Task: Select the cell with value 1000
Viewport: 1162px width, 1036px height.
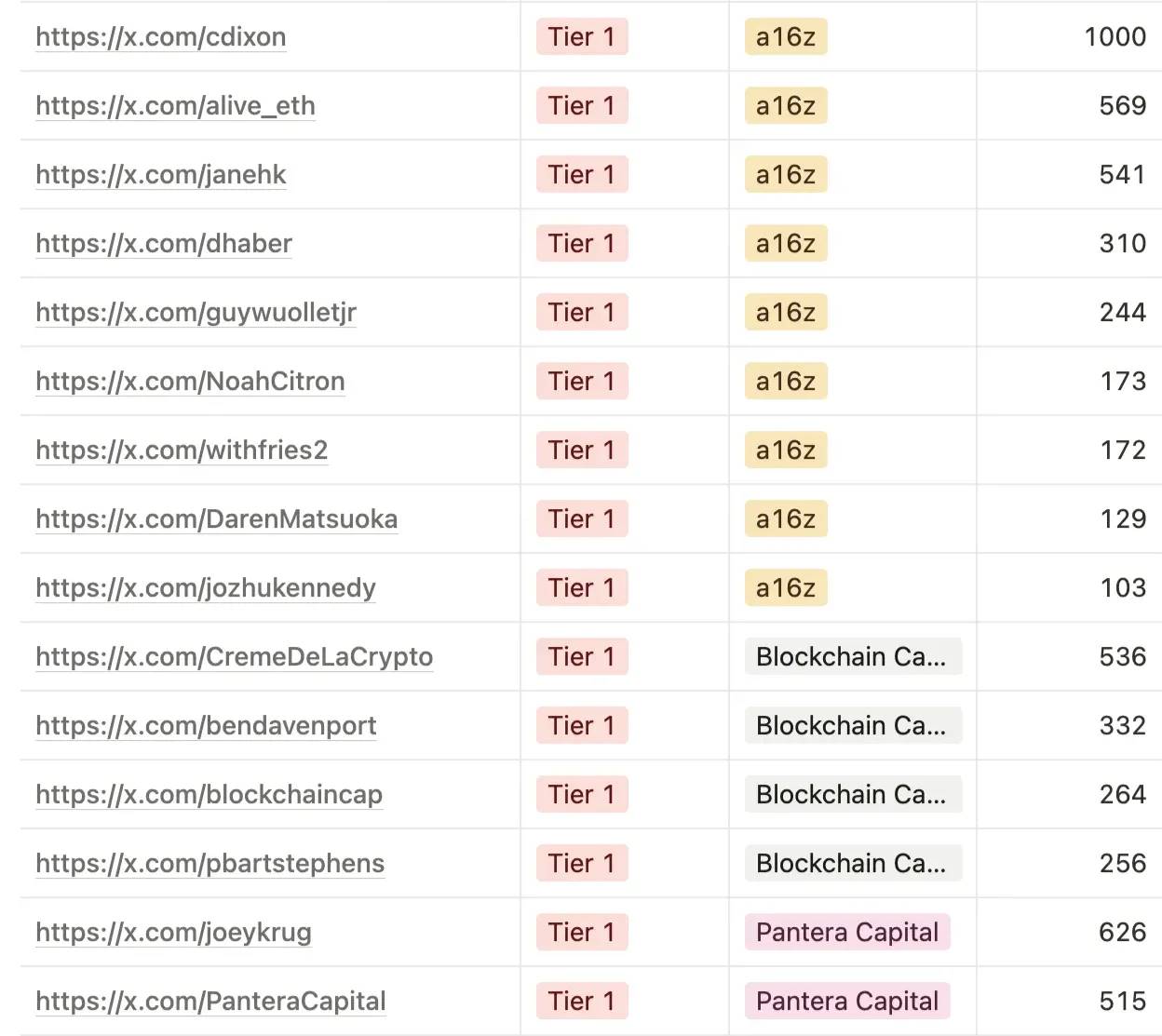Action: click(1115, 37)
